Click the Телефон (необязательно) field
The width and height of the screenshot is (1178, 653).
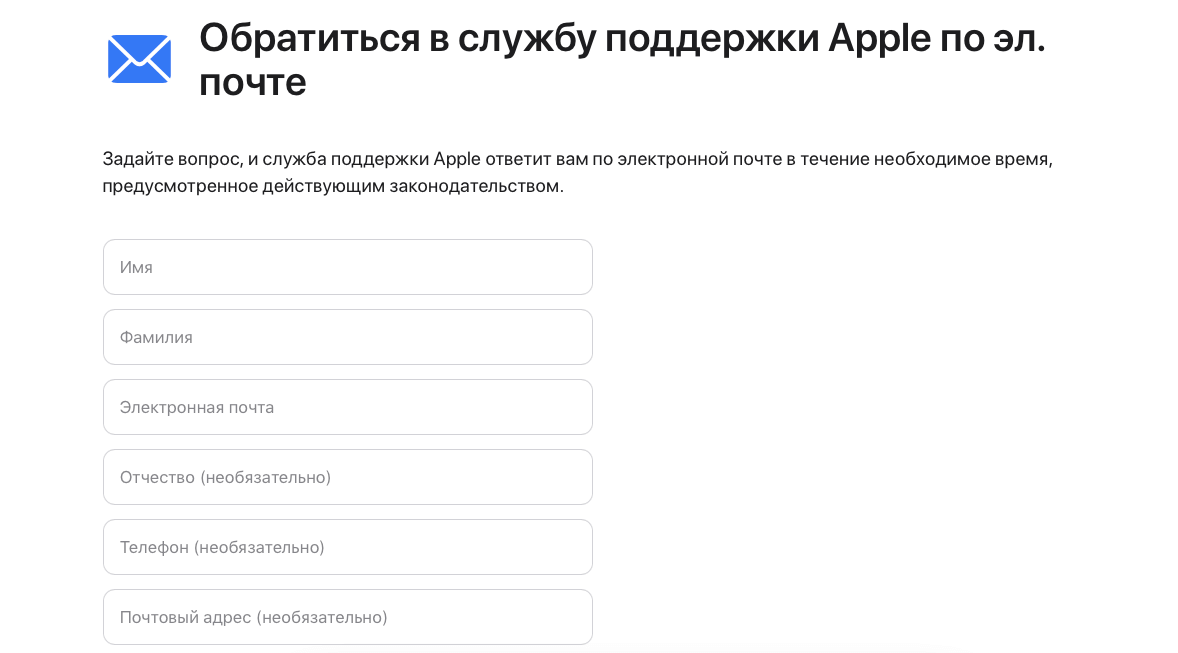[347, 547]
